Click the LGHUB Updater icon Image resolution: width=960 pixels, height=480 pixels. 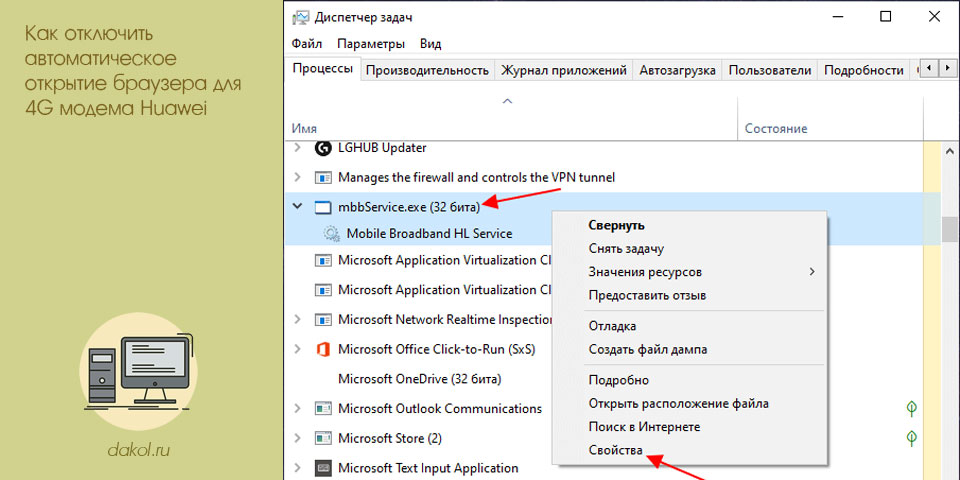pyautogui.click(x=323, y=148)
